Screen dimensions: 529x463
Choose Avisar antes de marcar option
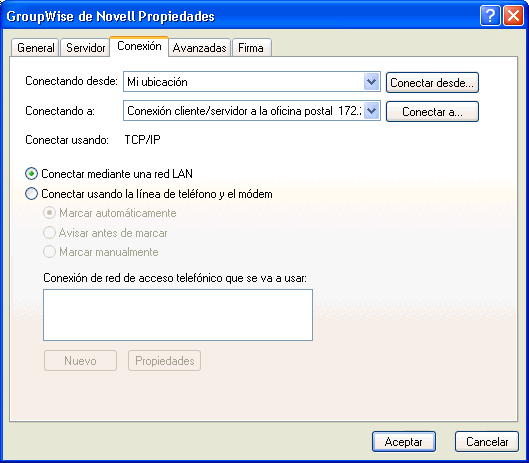click(x=105, y=233)
